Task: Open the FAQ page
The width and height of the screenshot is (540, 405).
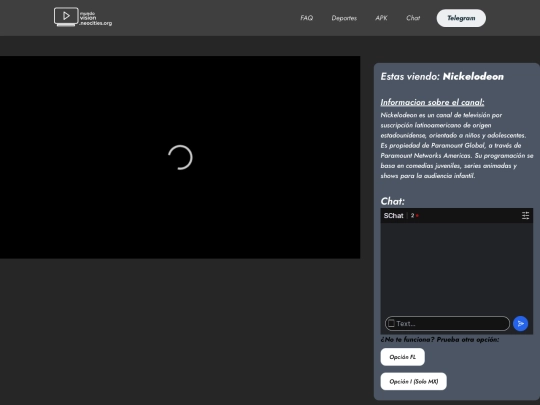Action: (x=307, y=18)
